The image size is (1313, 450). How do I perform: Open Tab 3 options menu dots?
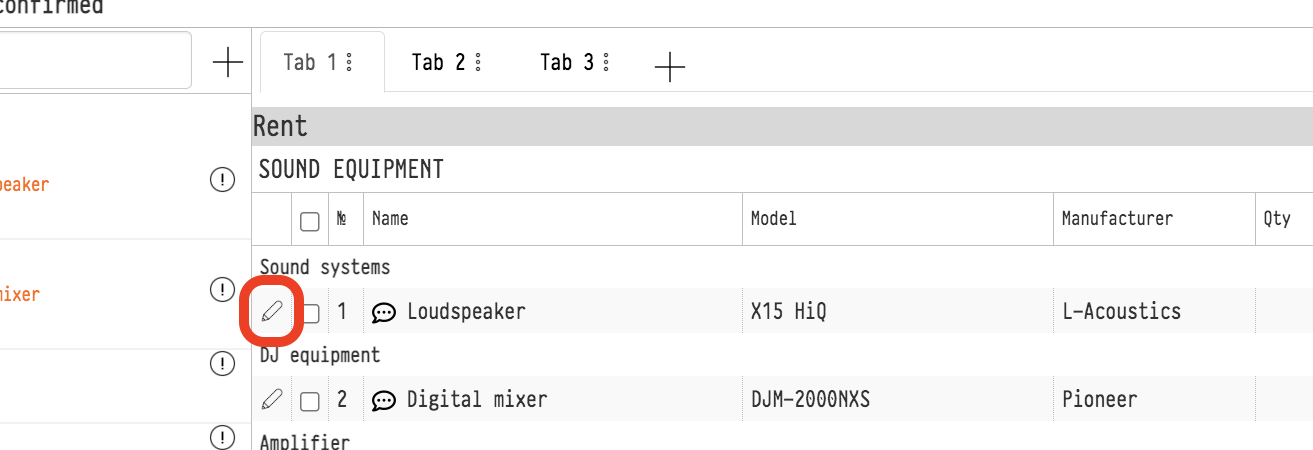[605, 63]
